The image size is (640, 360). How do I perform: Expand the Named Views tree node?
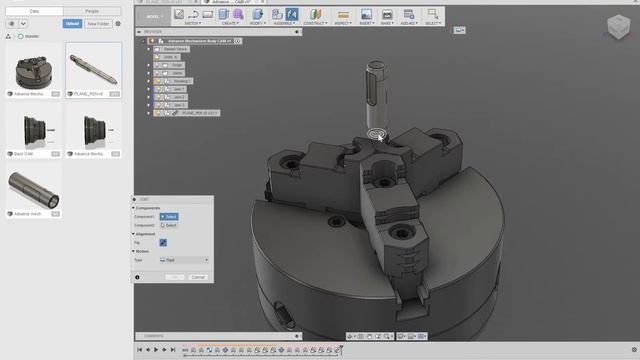point(149,49)
